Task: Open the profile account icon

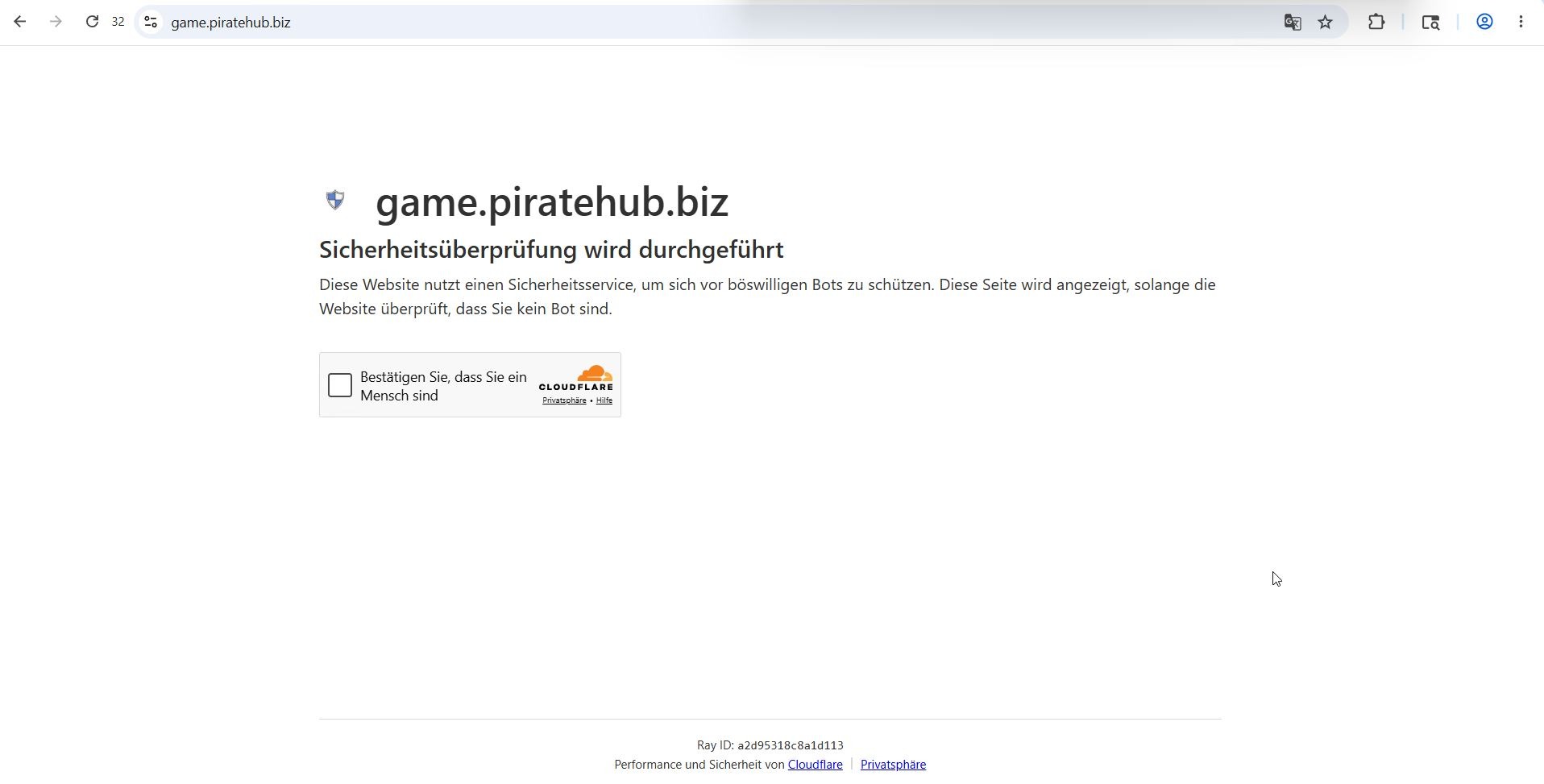Action: coord(1484,23)
